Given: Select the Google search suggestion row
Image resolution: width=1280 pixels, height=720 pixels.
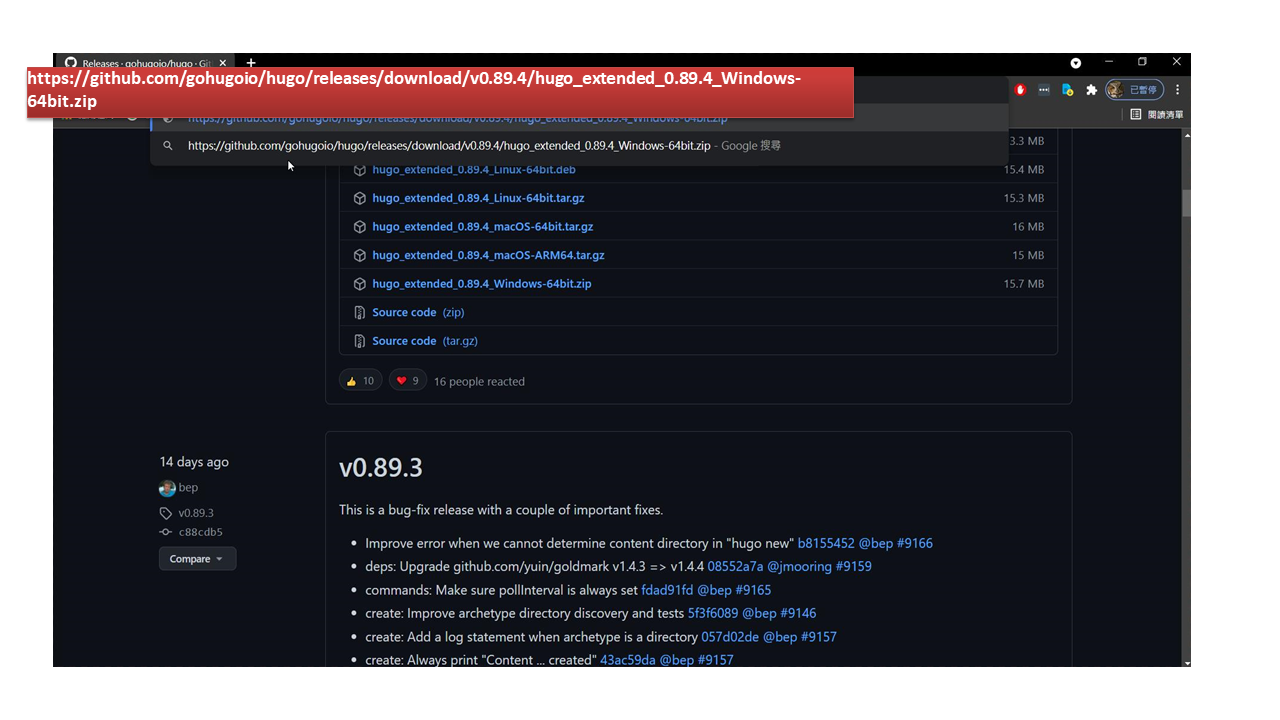Looking at the screenshot, I should tap(579, 146).
